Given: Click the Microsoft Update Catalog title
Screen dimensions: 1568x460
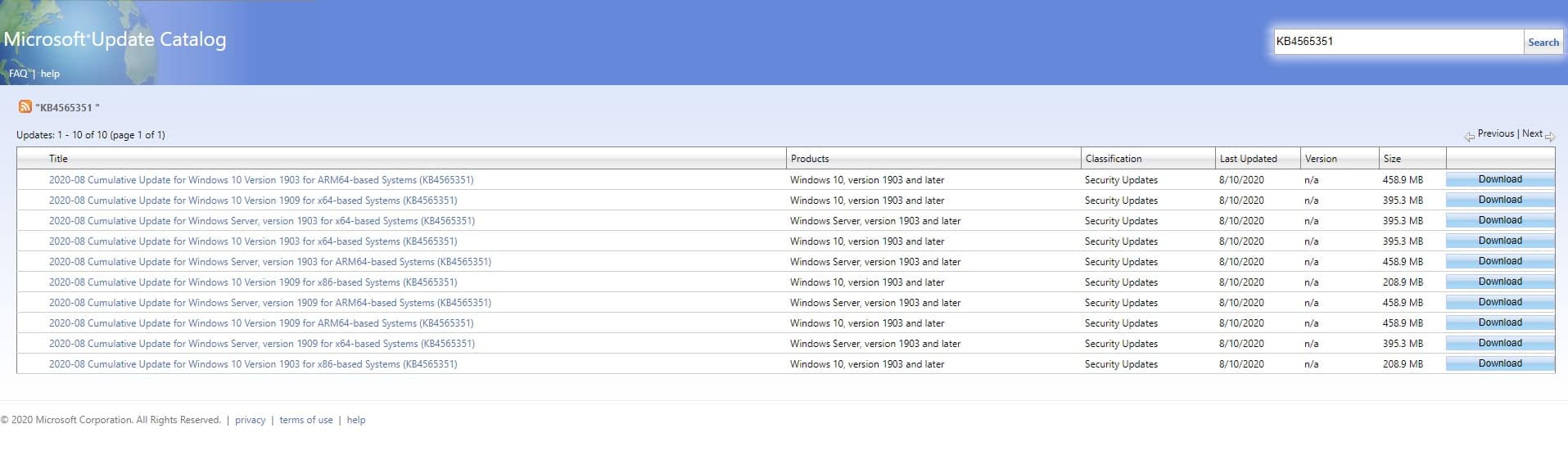Looking at the screenshot, I should 115,39.
